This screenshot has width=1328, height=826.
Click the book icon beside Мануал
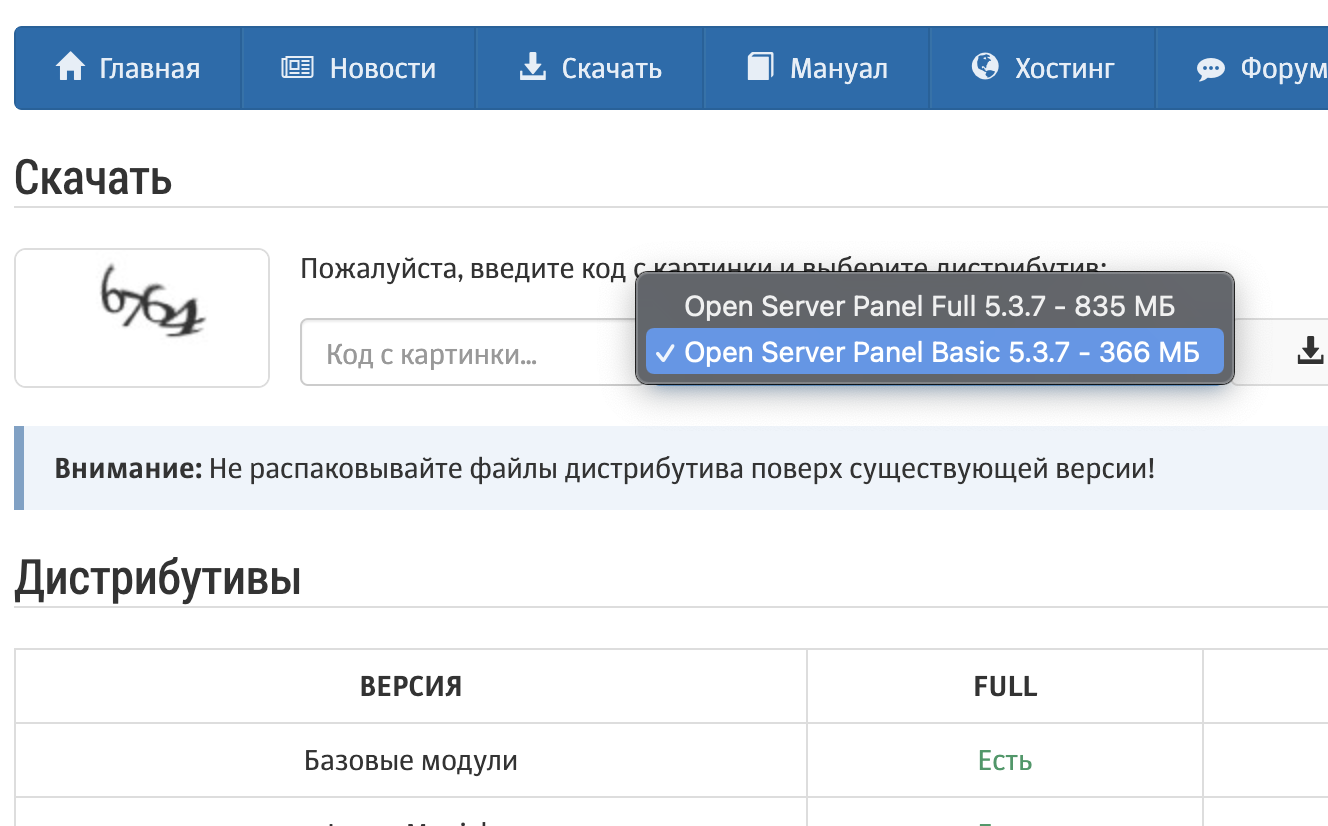[761, 68]
